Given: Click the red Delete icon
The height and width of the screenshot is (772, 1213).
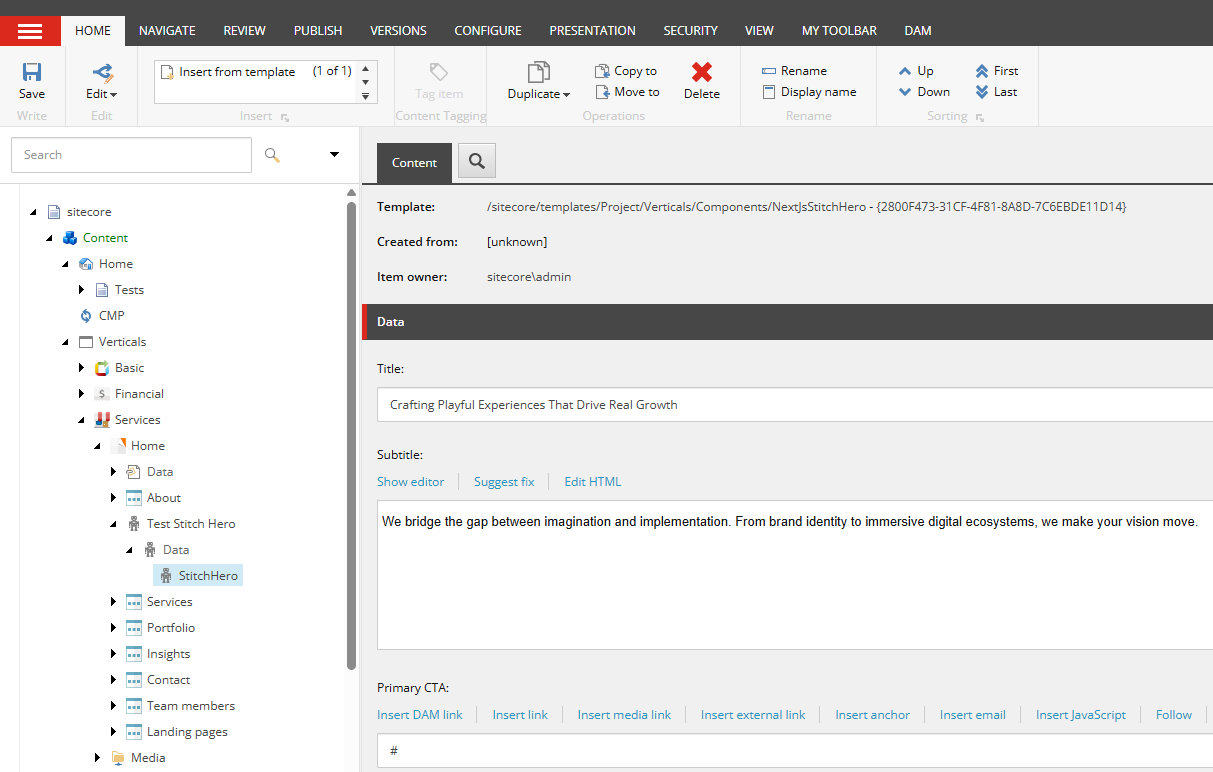Looking at the screenshot, I should point(701,73).
